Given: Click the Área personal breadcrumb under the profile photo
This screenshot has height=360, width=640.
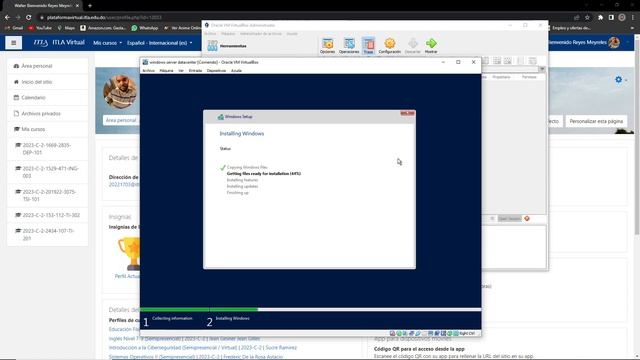Looking at the screenshot, I should (121, 120).
